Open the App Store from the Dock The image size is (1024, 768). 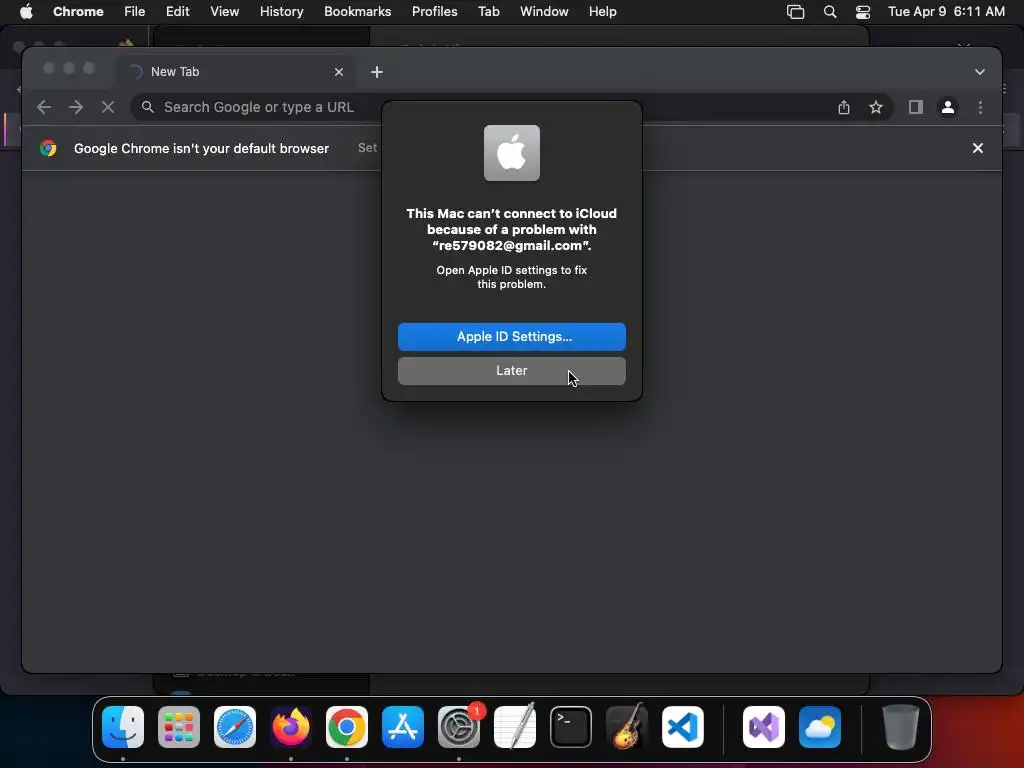pos(403,727)
